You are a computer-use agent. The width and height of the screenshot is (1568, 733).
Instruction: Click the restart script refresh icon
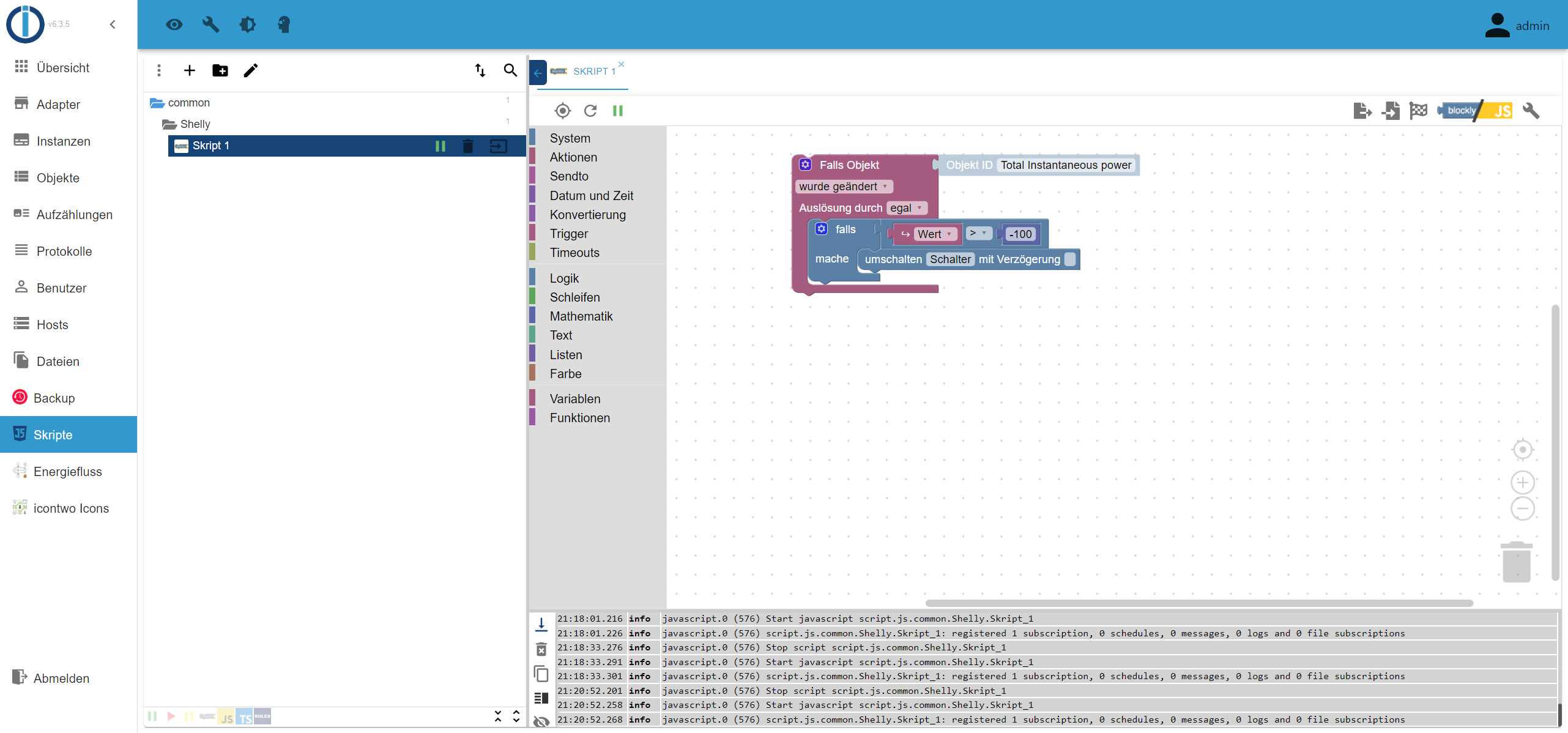click(x=590, y=111)
